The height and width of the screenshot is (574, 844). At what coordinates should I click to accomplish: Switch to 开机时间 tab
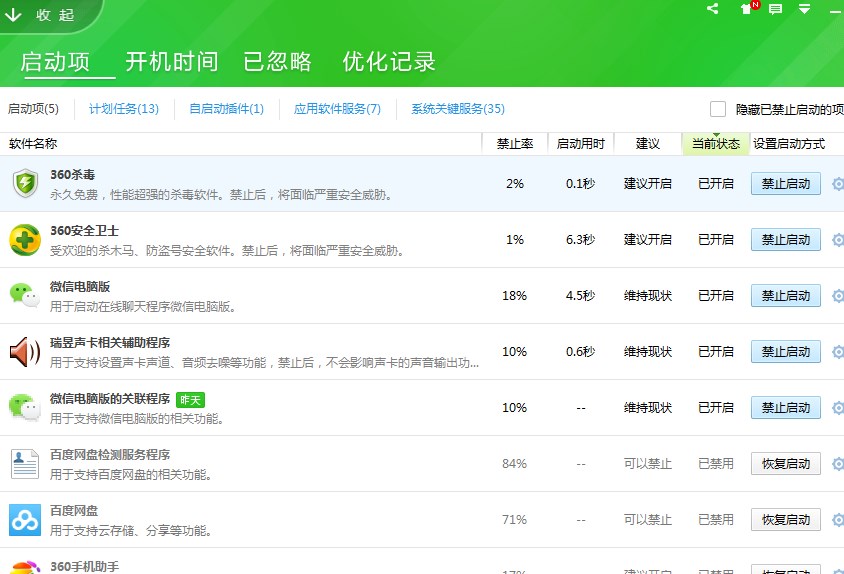tap(171, 62)
